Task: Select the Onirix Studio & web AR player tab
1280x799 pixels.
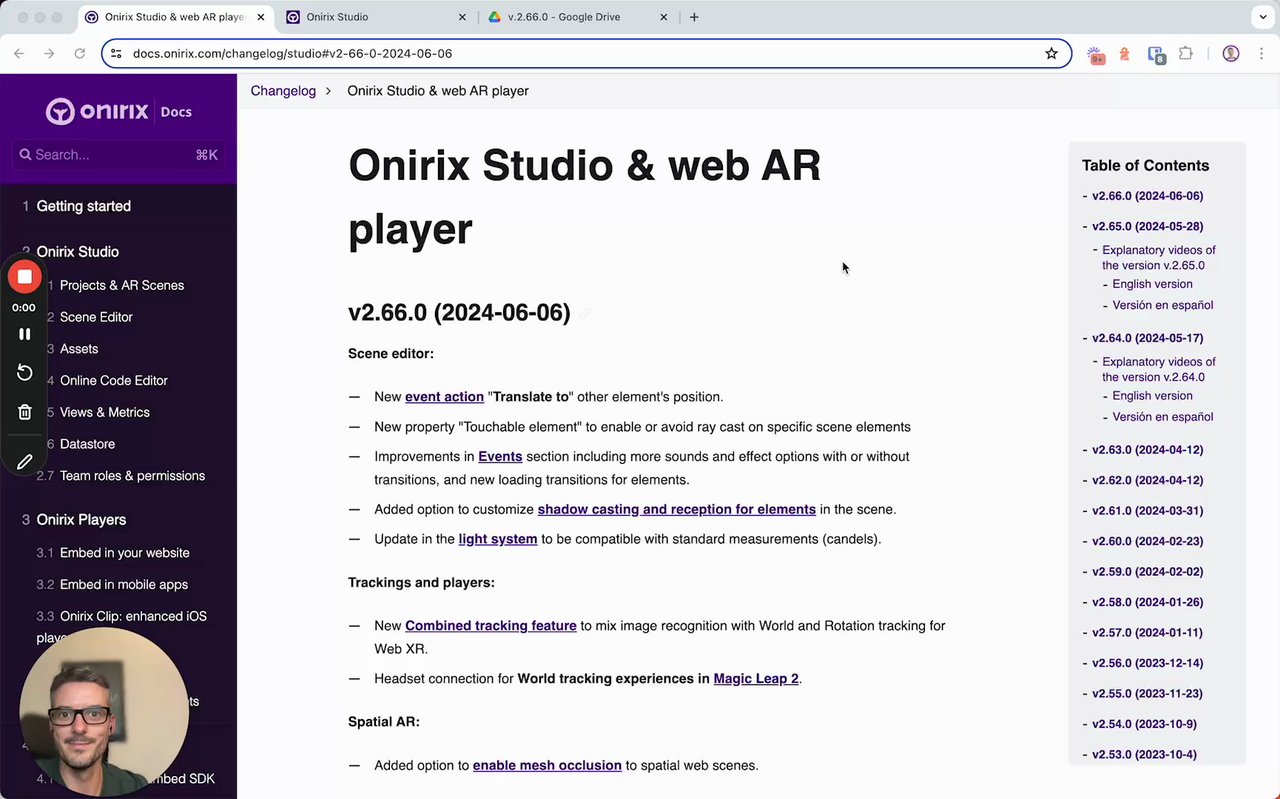Action: 175,17
